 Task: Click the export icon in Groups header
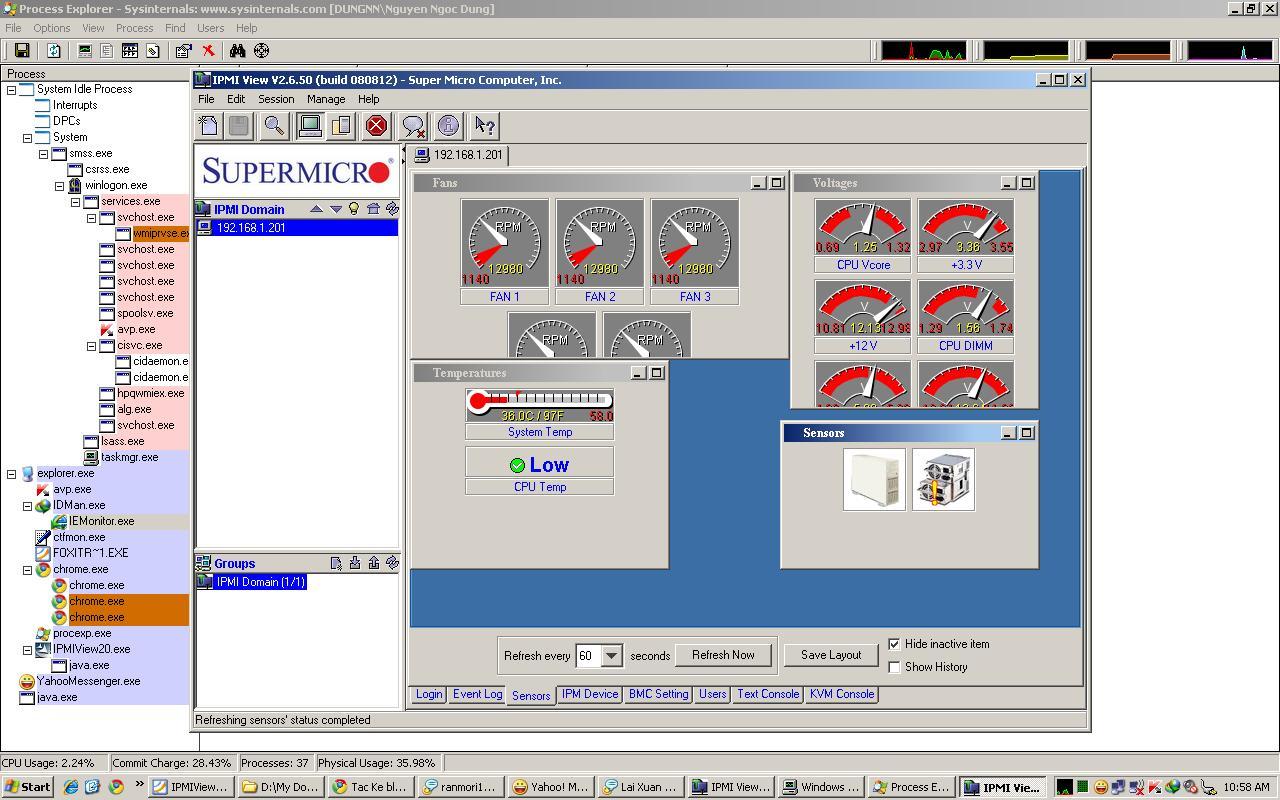coord(374,563)
